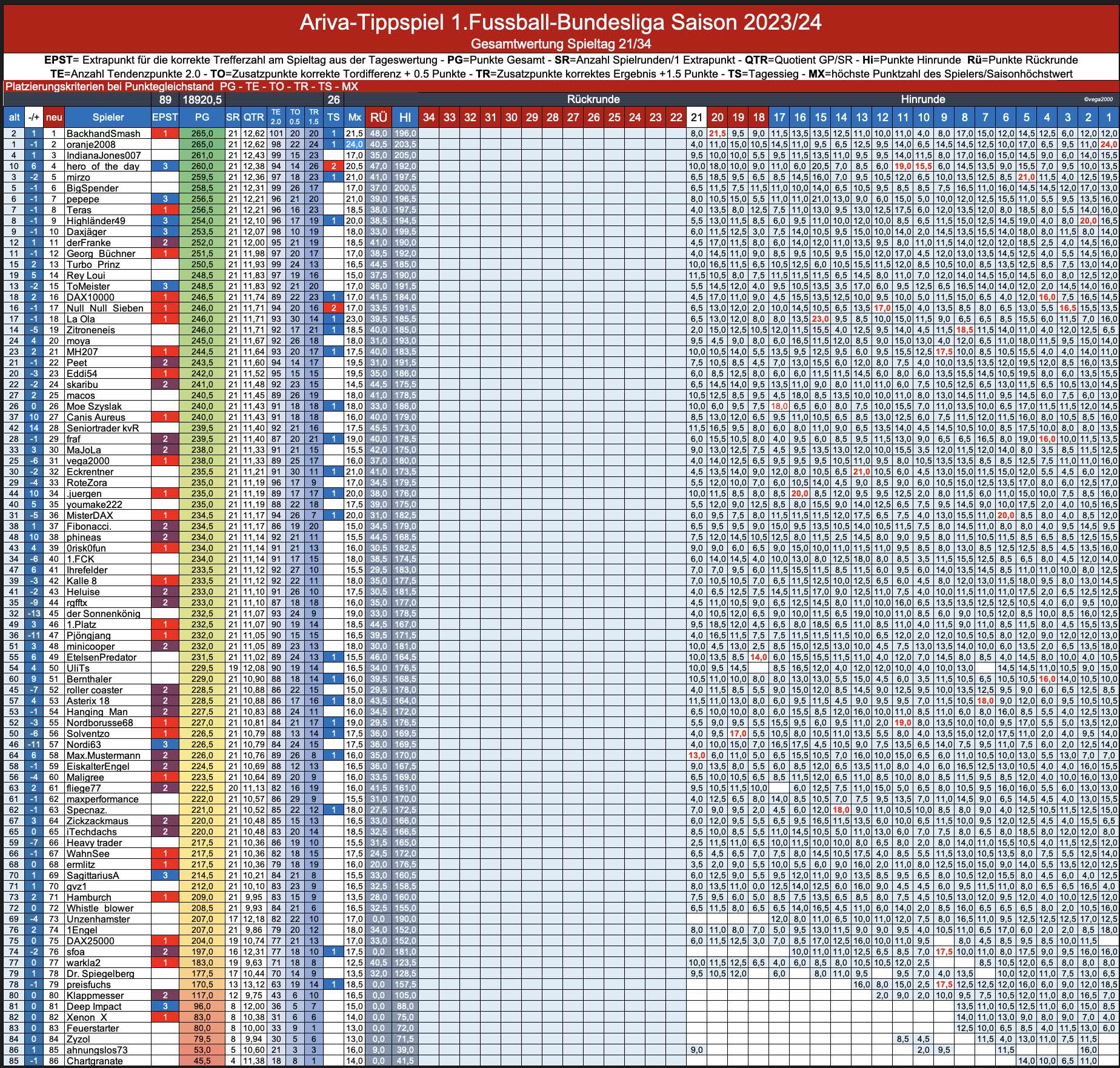Select PG value '45,5' of Chartgranate
Image resolution: width=1120 pixels, height=1068 pixels.
[202, 1061]
